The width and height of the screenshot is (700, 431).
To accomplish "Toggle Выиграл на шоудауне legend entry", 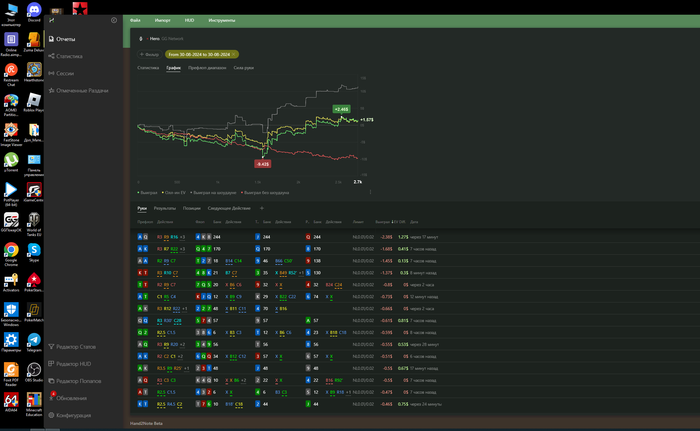I will tap(213, 192).
